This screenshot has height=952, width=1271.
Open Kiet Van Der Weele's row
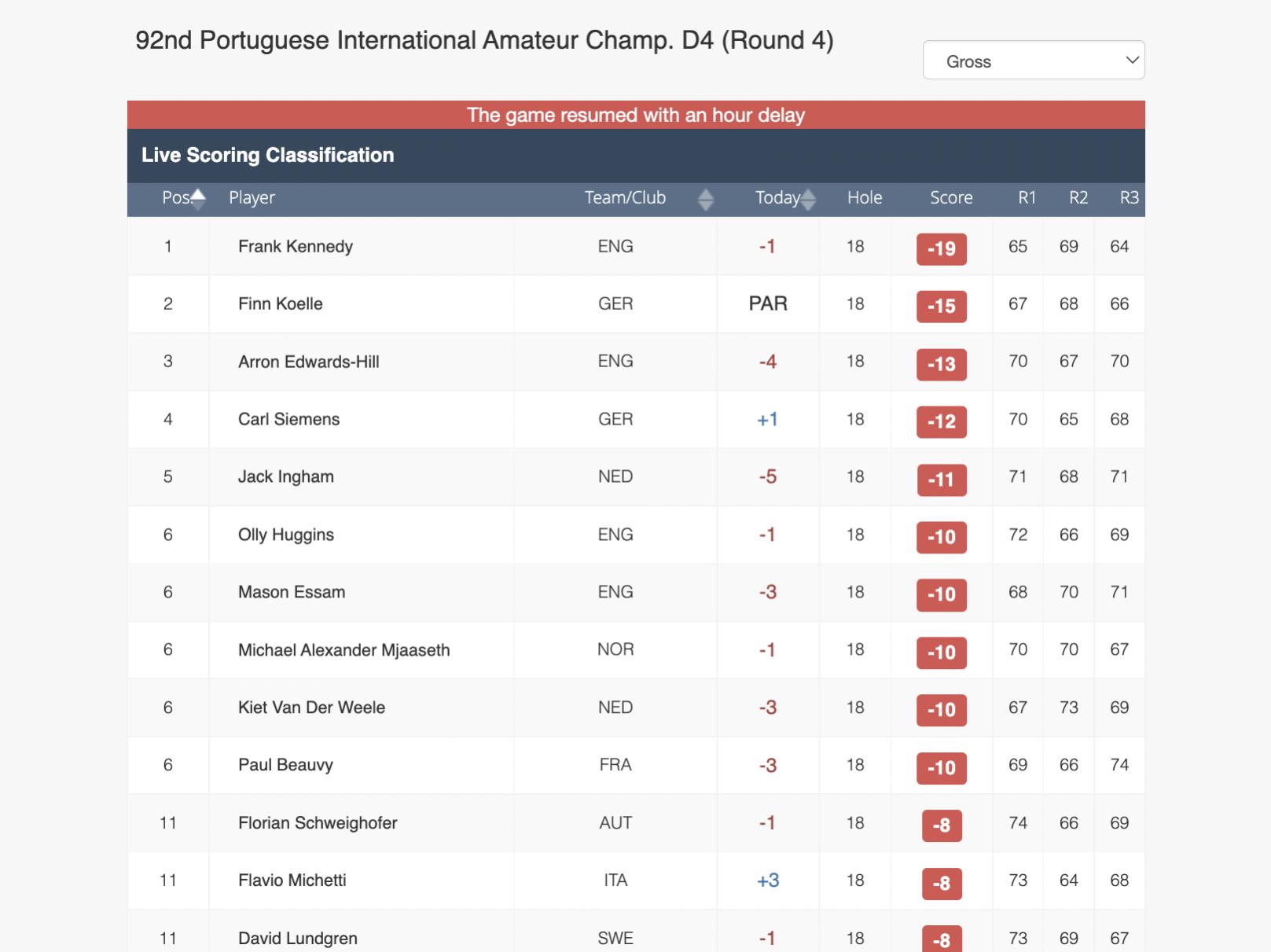click(x=311, y=708)
